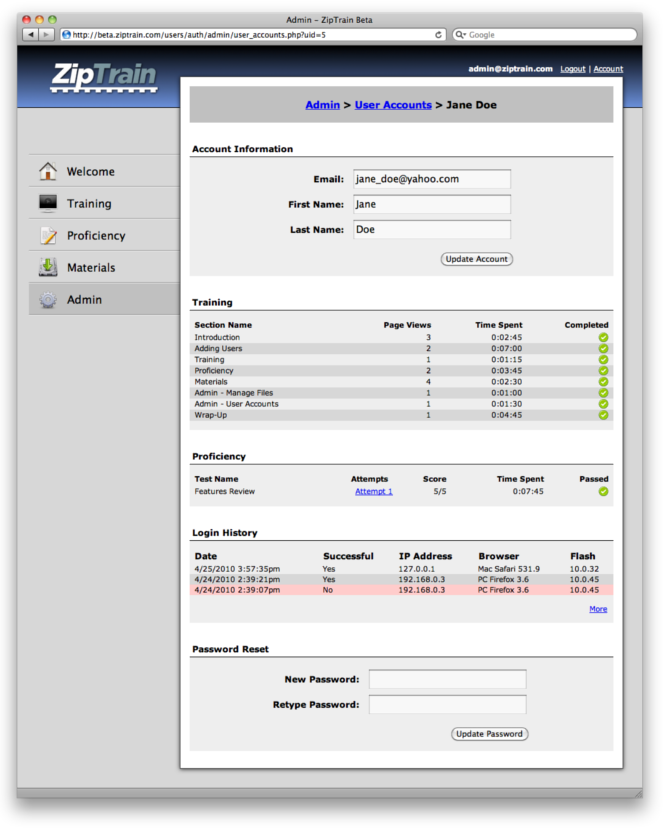The height and width of the screenshot is (830, 665).
Task: Click the browser URL address bar
Action: (x=252, y=34)
